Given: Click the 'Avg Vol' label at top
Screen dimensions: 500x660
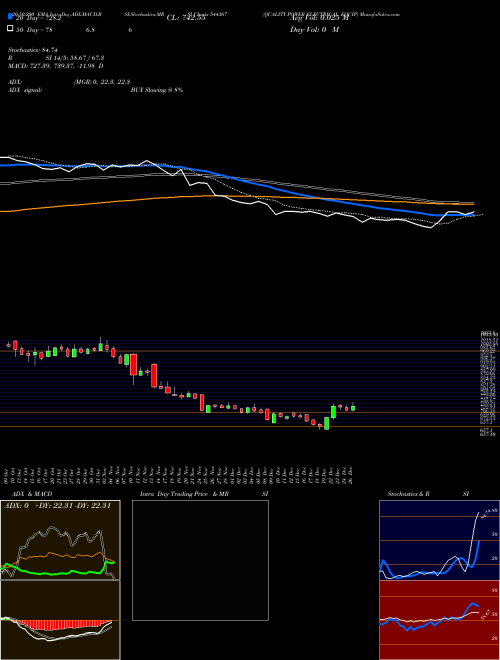Looking at the screenshot, I should (x=319, y=18).
